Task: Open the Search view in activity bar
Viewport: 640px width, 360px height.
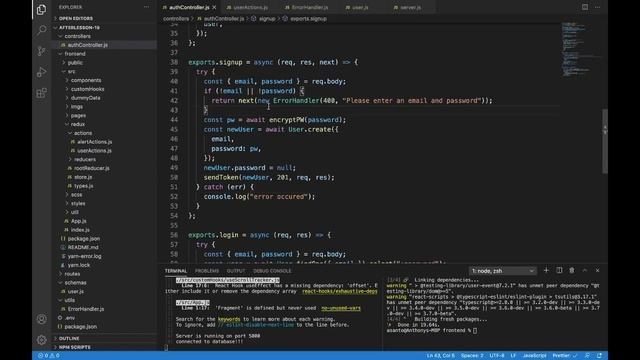Action: [x=41, y=30]
